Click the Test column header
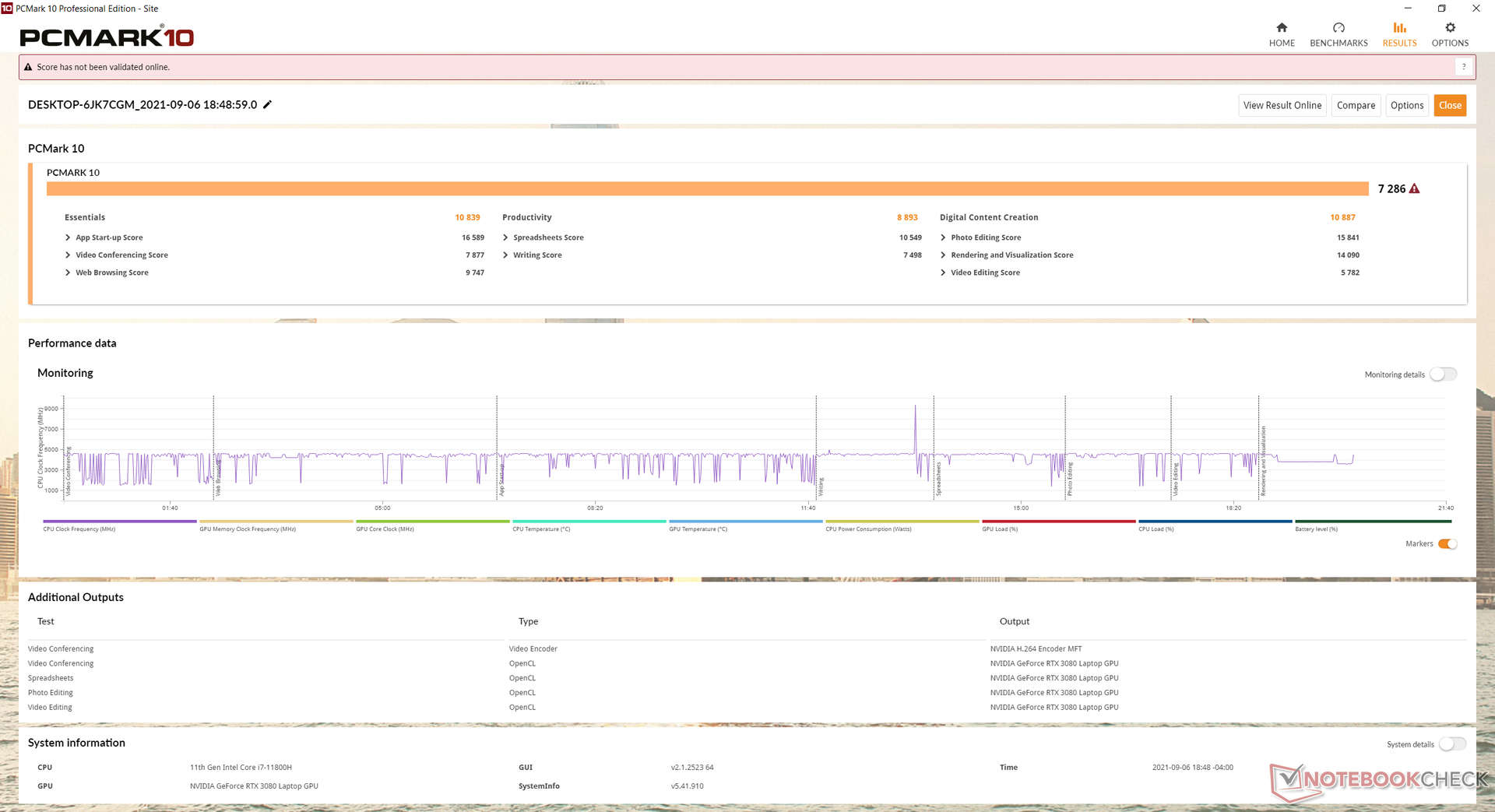Viewport: 1495px width, 812px height. [46, 621]
